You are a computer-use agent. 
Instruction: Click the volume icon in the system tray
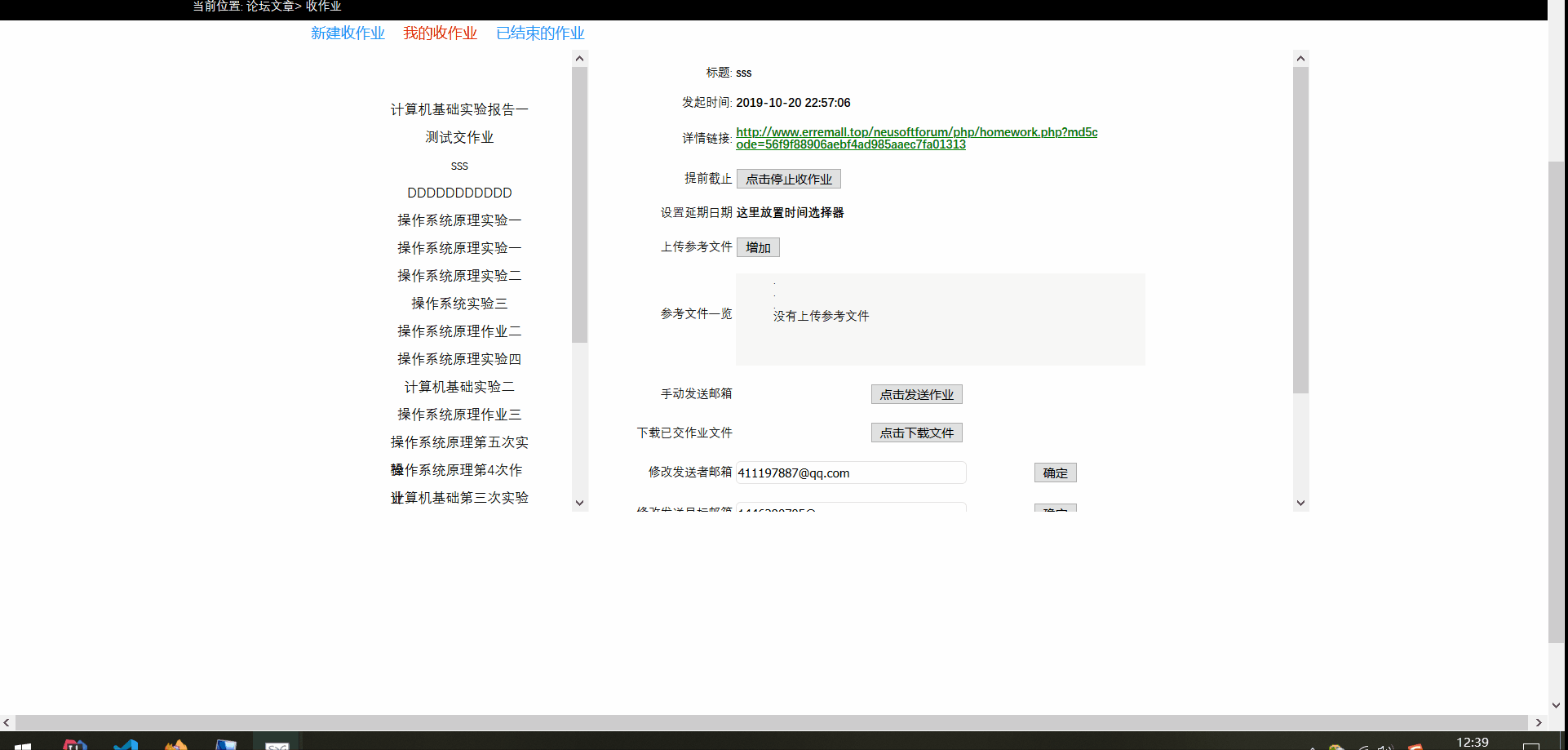tap(1384, 745)
